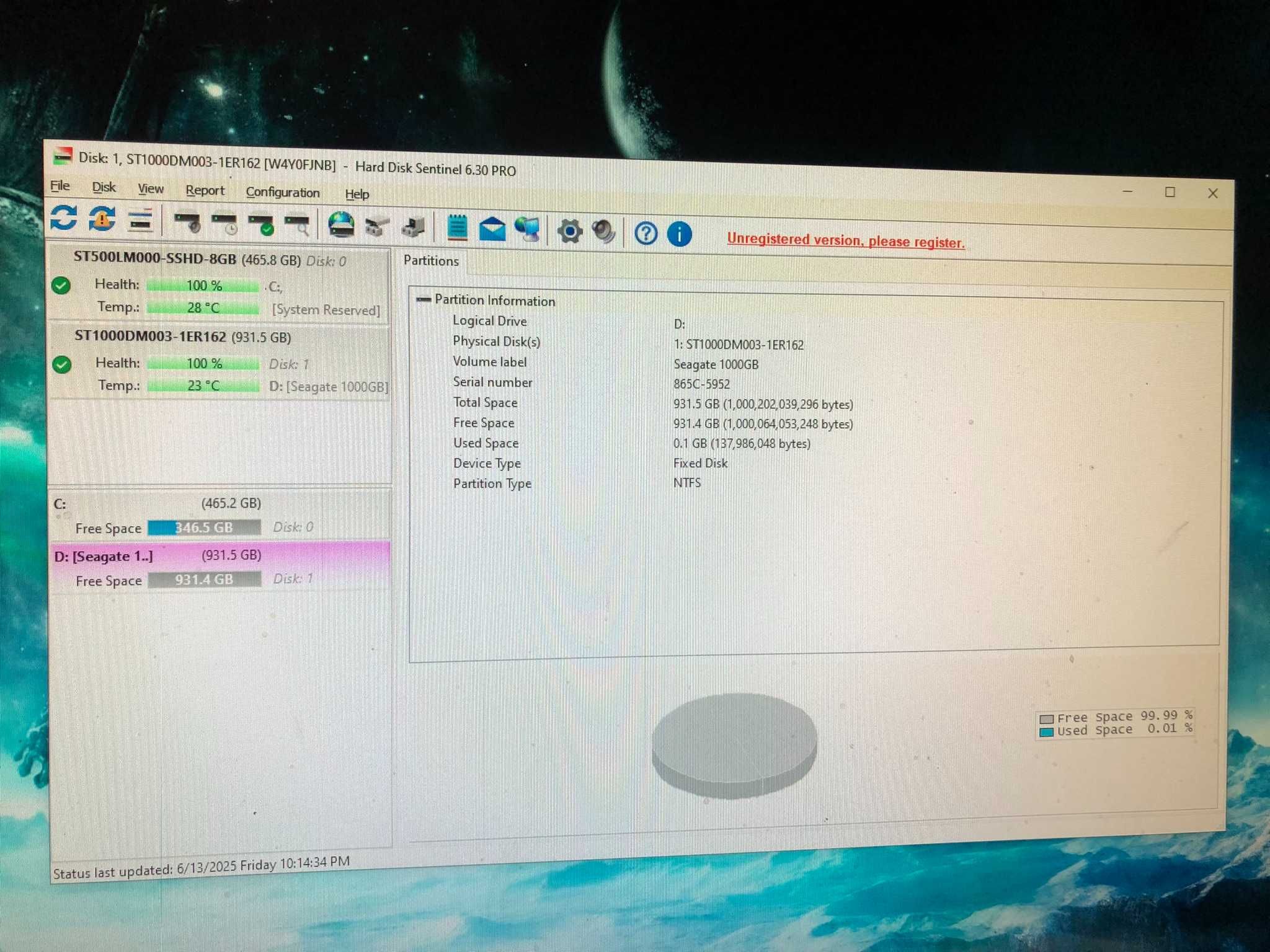Maximize the Hard Disk Sentinel window

(1170, 192)
